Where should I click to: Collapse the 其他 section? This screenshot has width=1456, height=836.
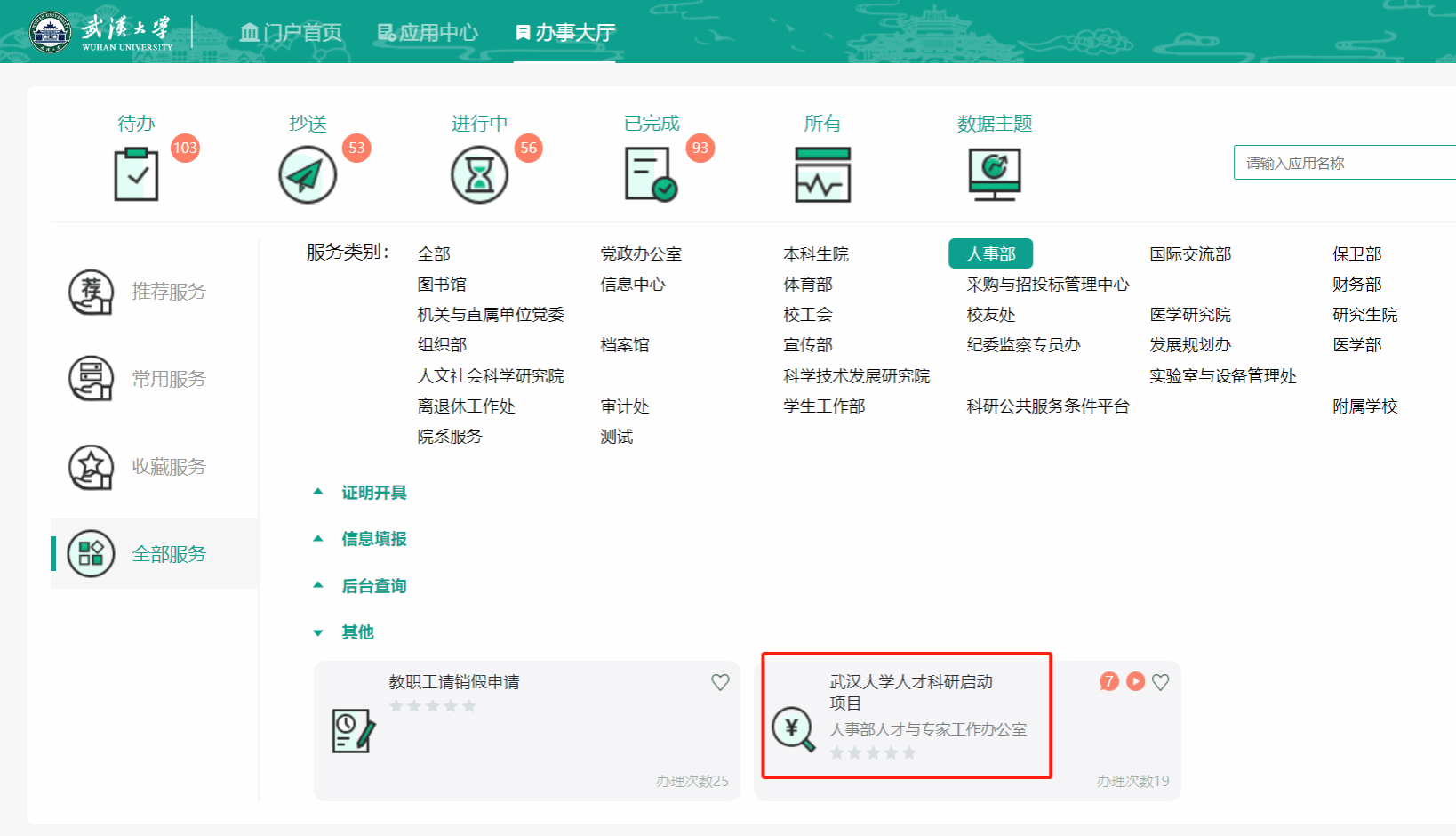coord(357,632)
